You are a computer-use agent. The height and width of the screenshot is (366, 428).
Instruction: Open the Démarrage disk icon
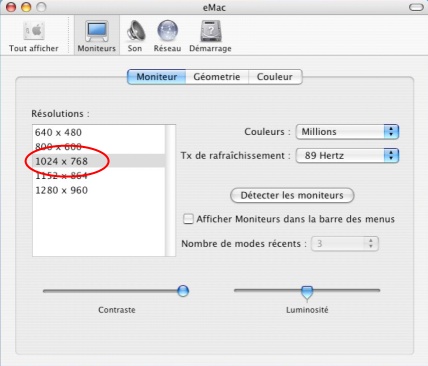211,31
